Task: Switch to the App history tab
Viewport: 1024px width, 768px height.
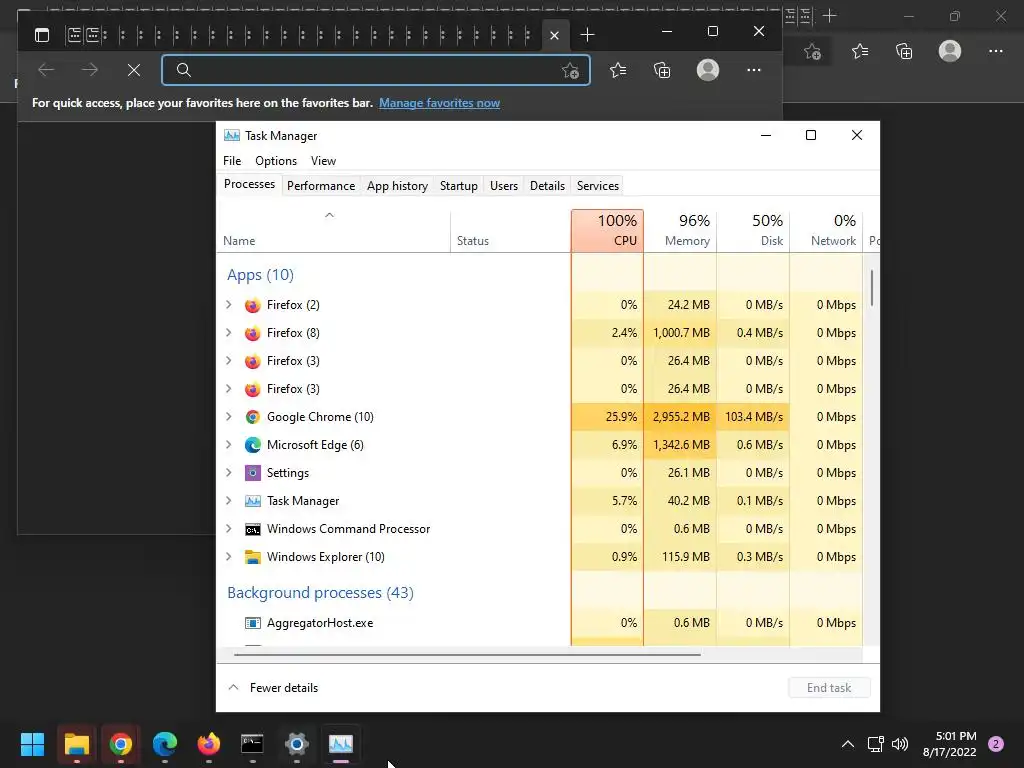Action: click(397, 185)
